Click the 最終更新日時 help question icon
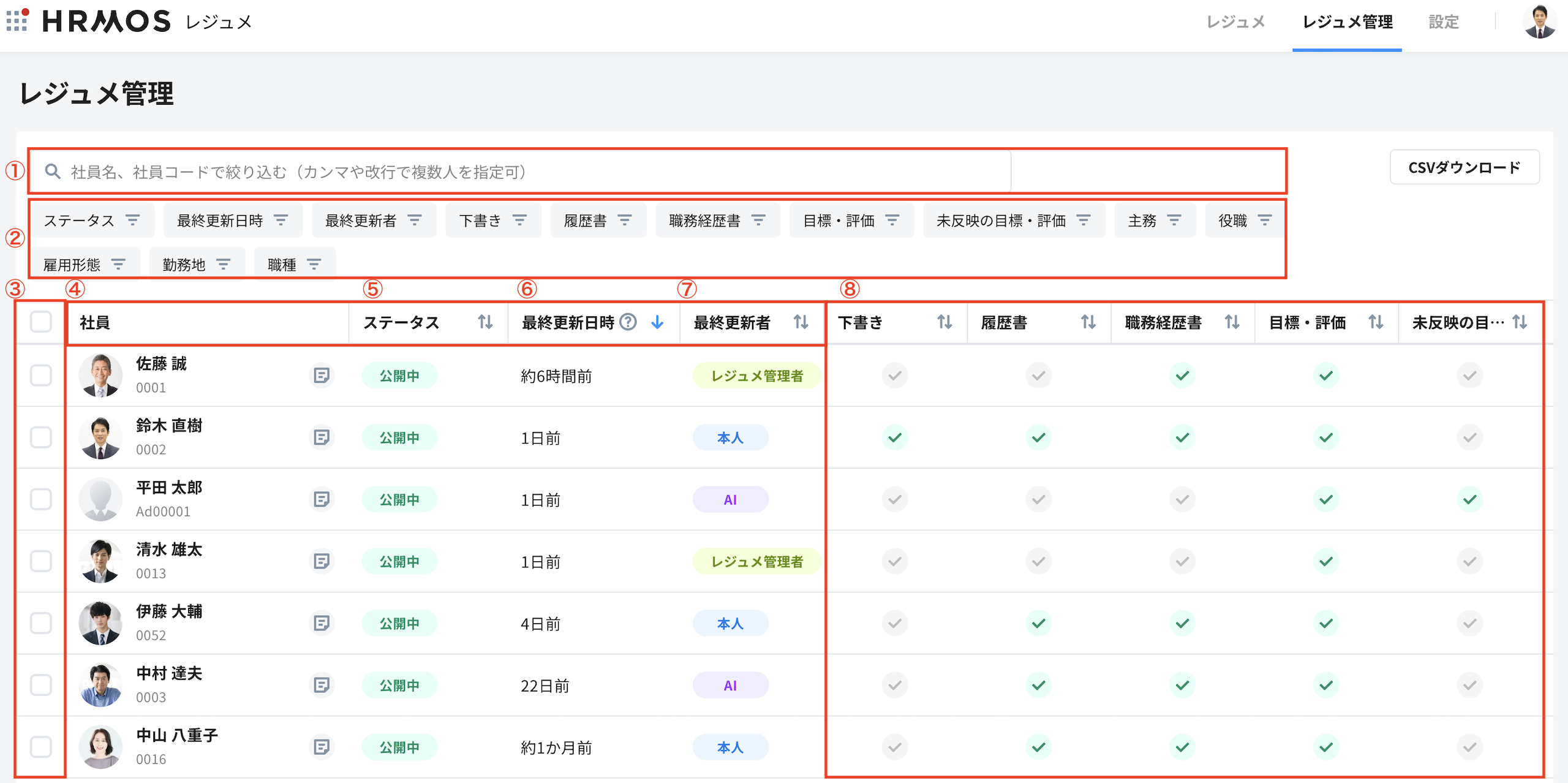The width and height of the screenshot is (1568, 783). (628, 322)
